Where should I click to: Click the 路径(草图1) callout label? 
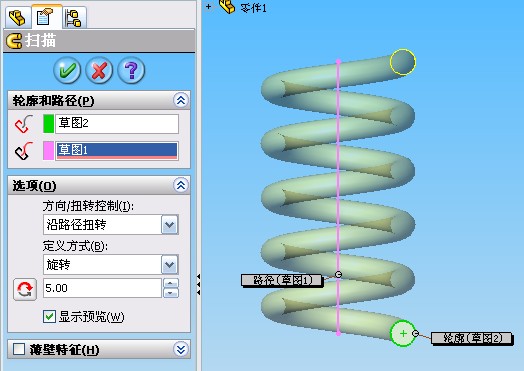[x=282, y=280]
